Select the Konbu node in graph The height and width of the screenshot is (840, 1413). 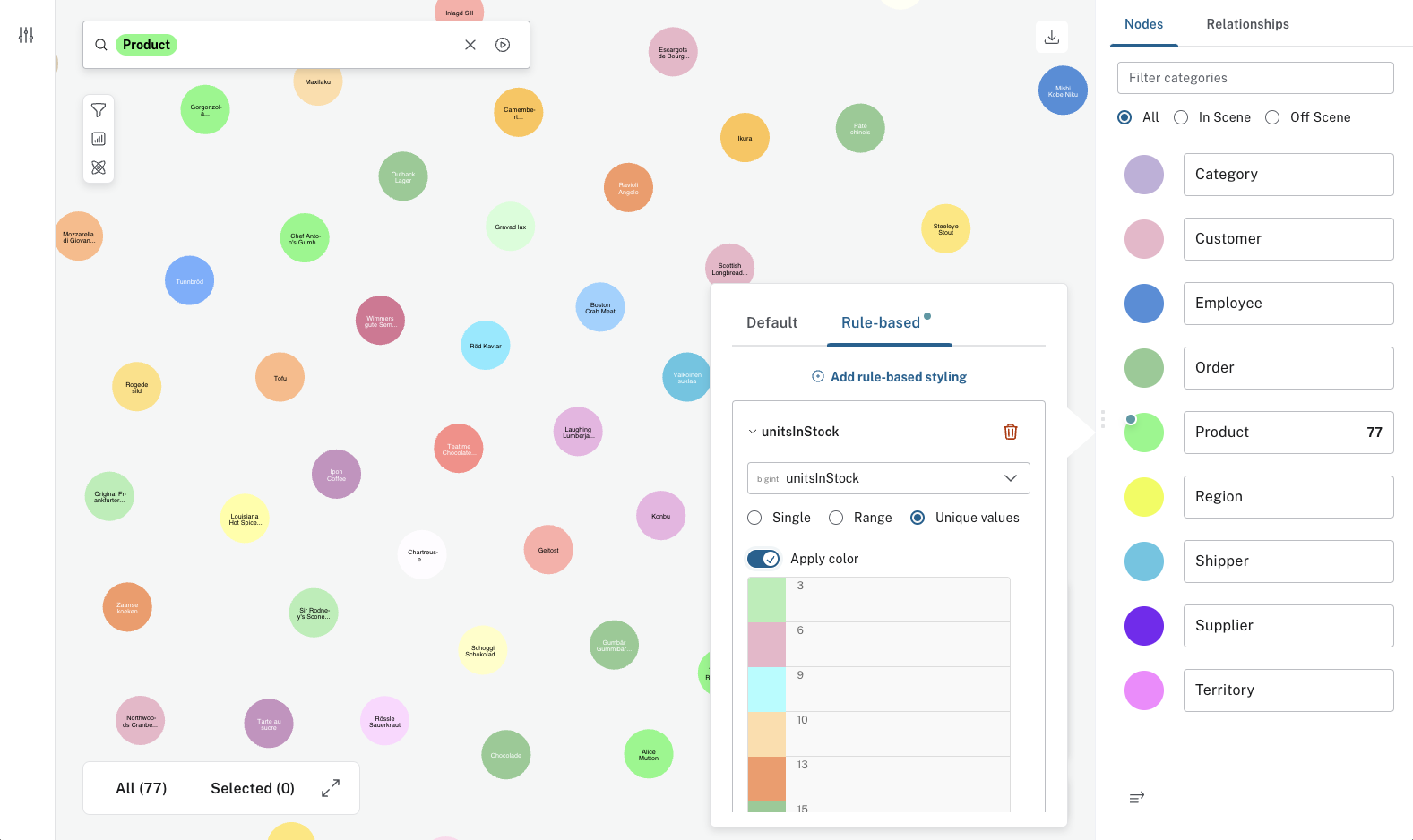coord(661,516)
